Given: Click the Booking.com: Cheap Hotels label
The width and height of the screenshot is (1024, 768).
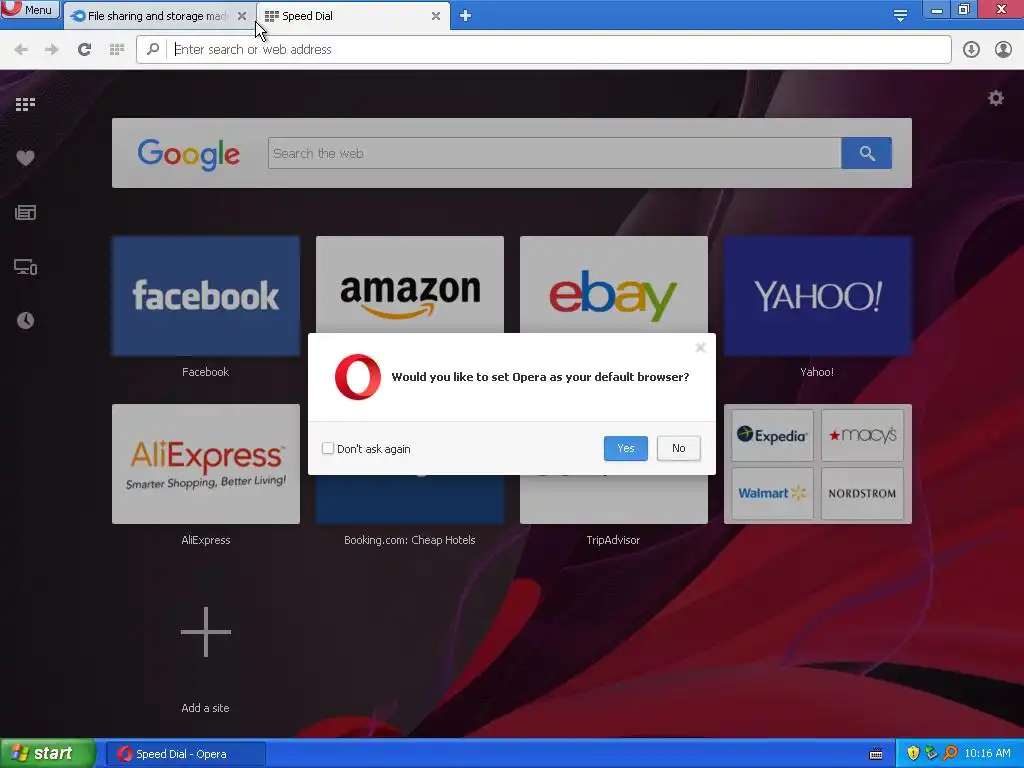Looking at the screenshot, I should [x=409, y=540].
